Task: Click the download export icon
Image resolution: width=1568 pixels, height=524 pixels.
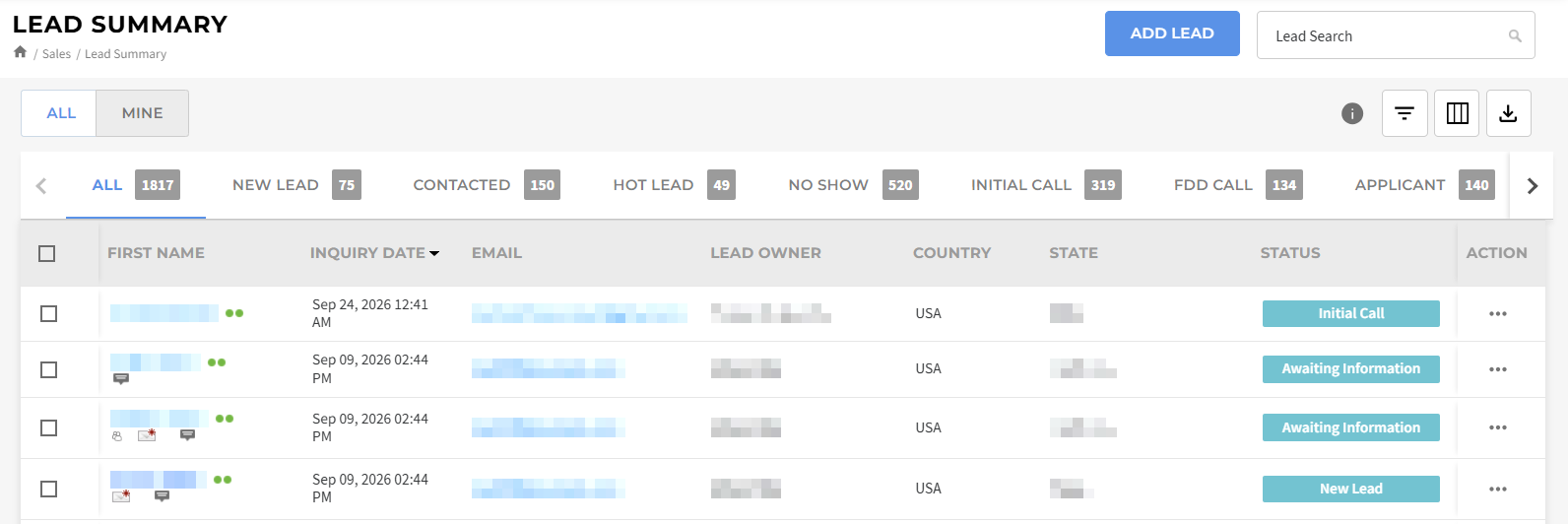Action: coord(1508,113)
